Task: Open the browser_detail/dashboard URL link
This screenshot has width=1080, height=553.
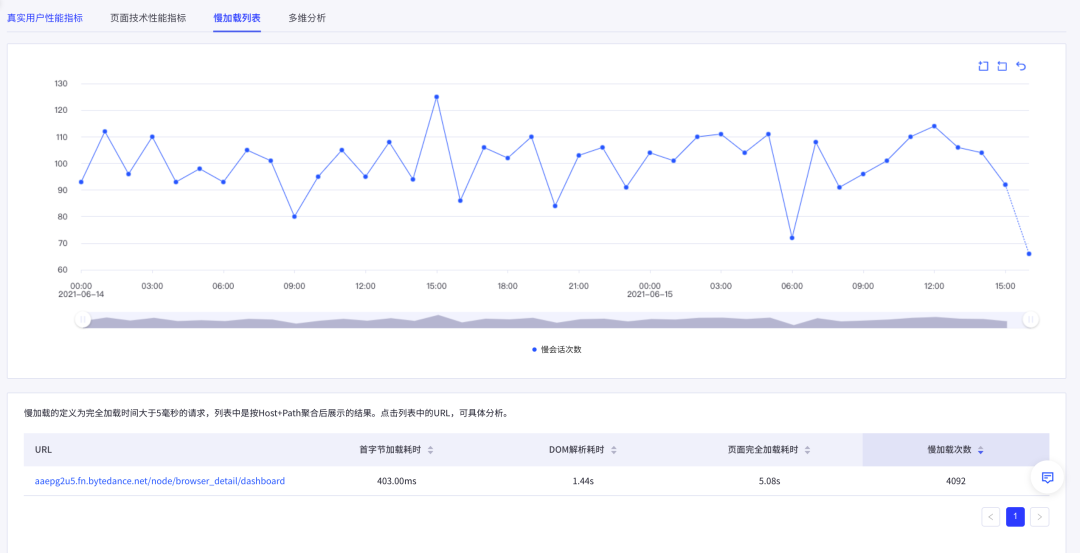Action: pyautogui.click(x=160, y=481)
